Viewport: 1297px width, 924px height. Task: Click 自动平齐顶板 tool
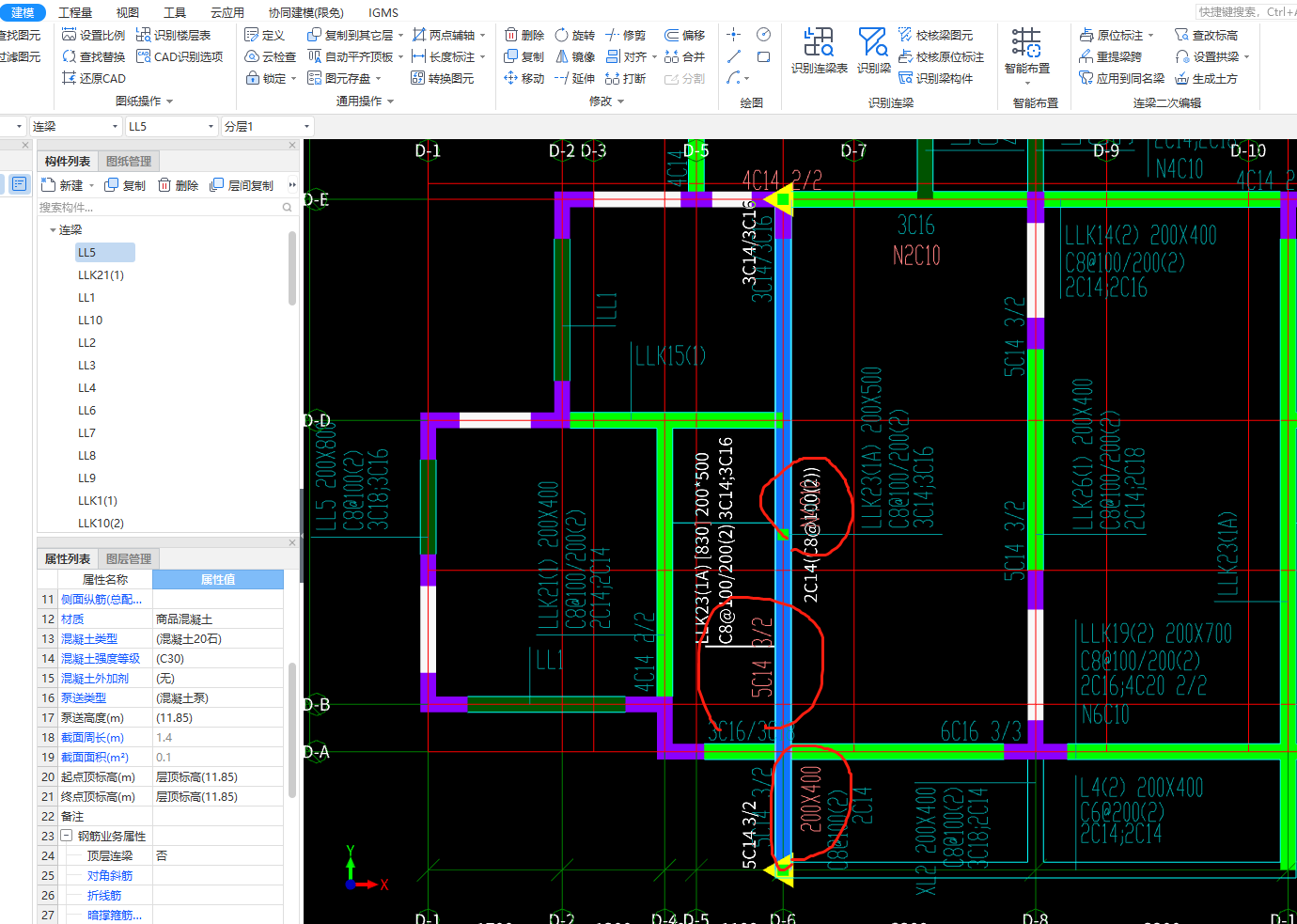coord(351,56)
